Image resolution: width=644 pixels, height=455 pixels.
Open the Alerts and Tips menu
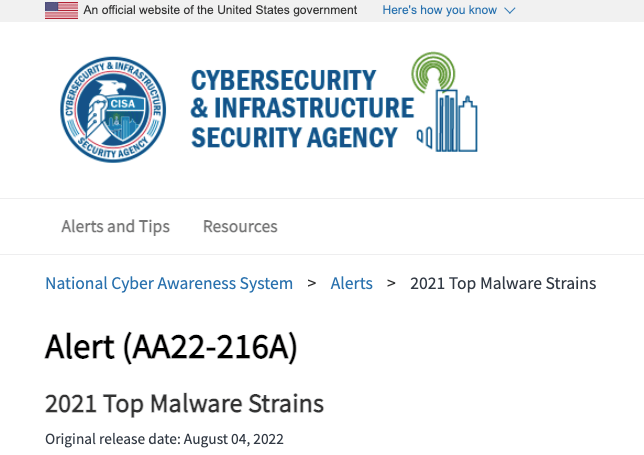115,226
